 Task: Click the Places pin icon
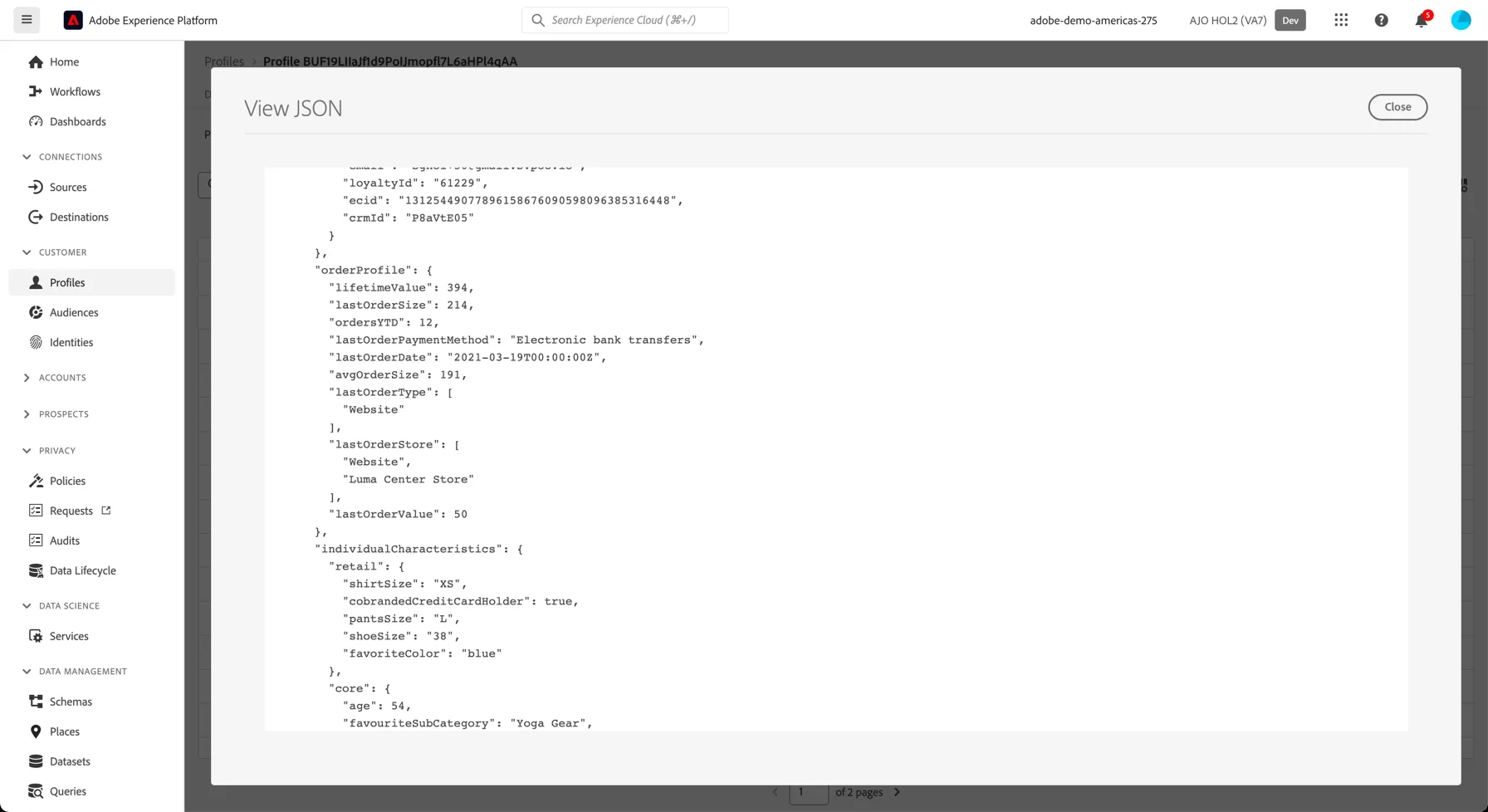point(36,731)
